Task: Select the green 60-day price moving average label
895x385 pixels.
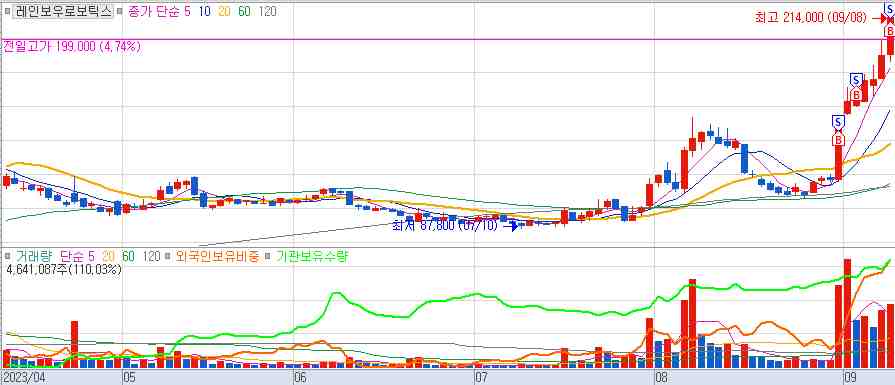Action: [x=244, y=12]
